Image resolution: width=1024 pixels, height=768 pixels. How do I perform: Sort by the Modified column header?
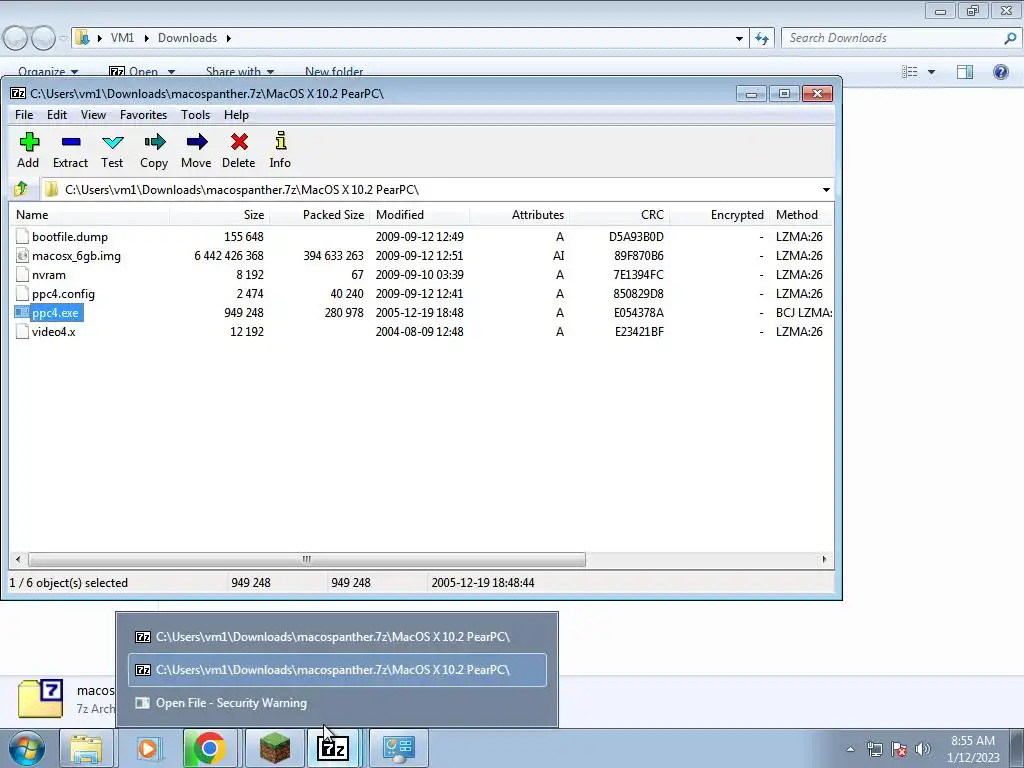tap(420, 215)
